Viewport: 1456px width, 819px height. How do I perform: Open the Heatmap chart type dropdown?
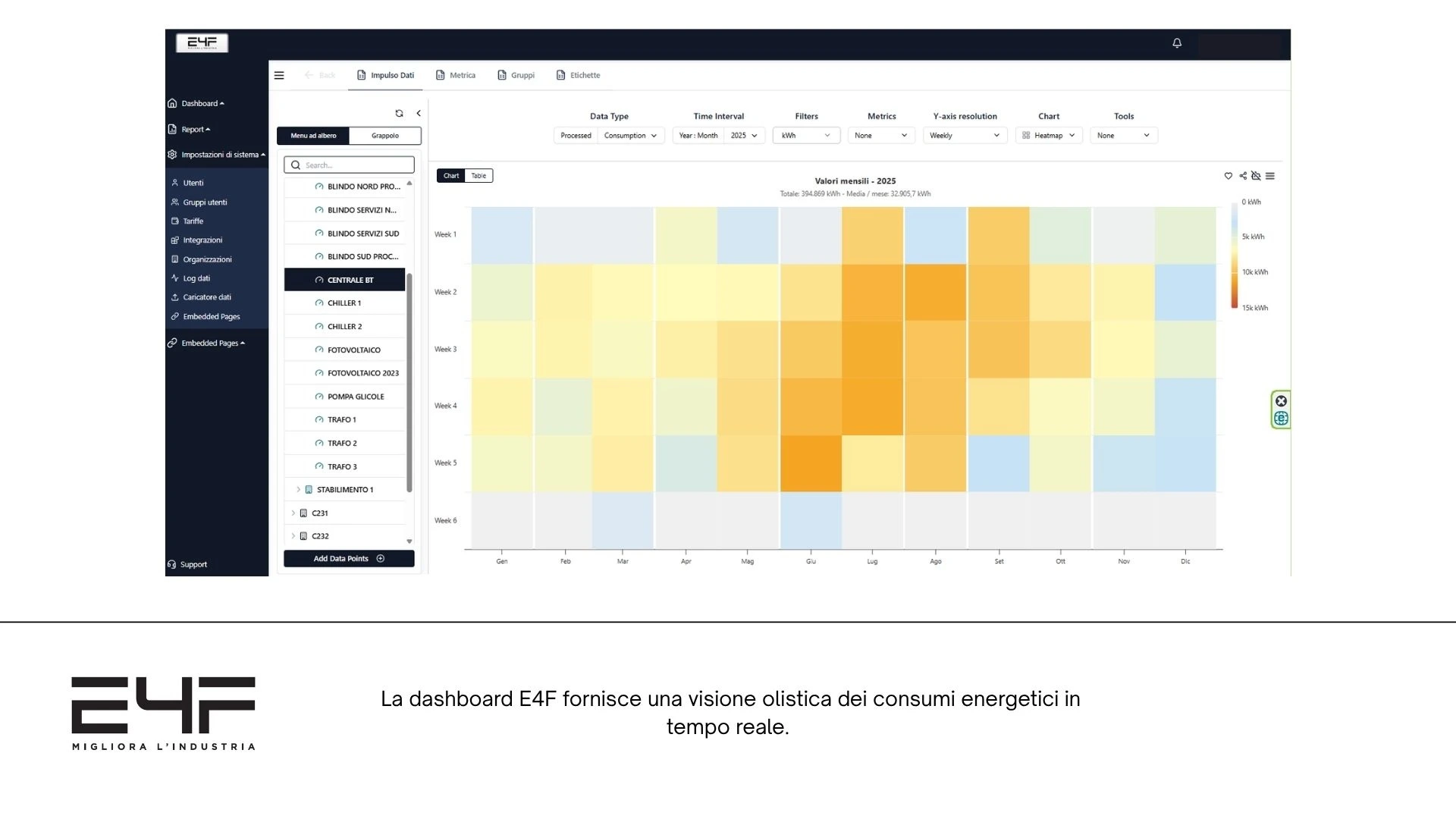[1049, 136]
